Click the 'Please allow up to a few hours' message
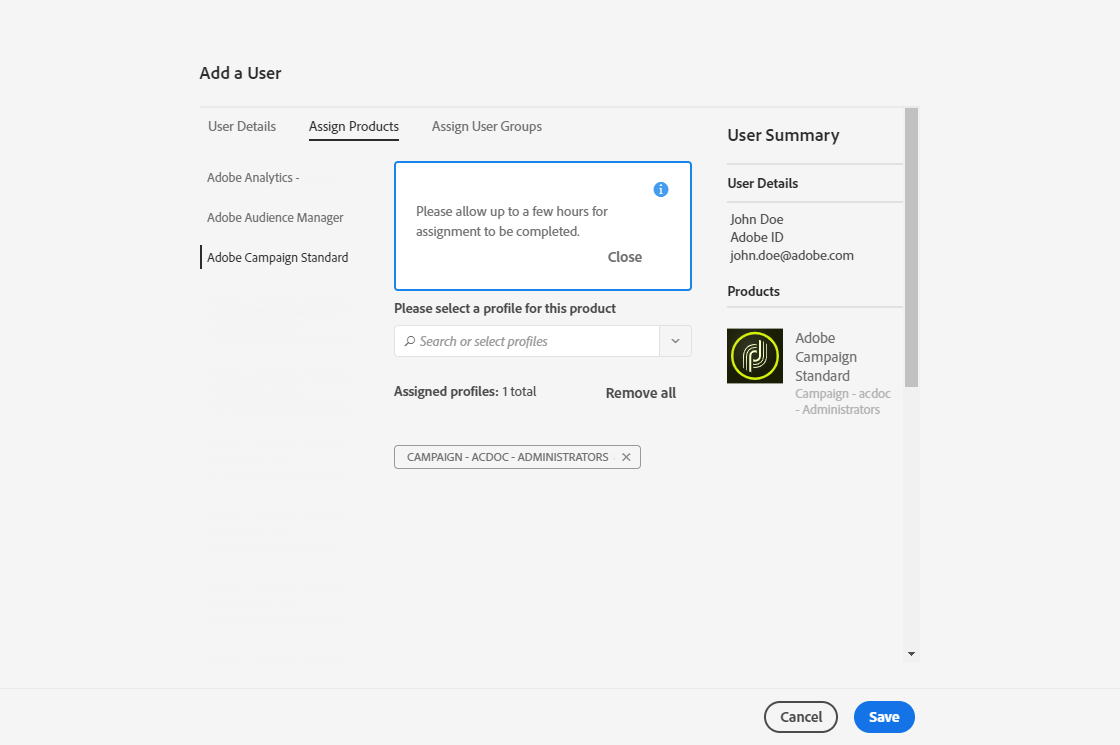 coord(511,221)
